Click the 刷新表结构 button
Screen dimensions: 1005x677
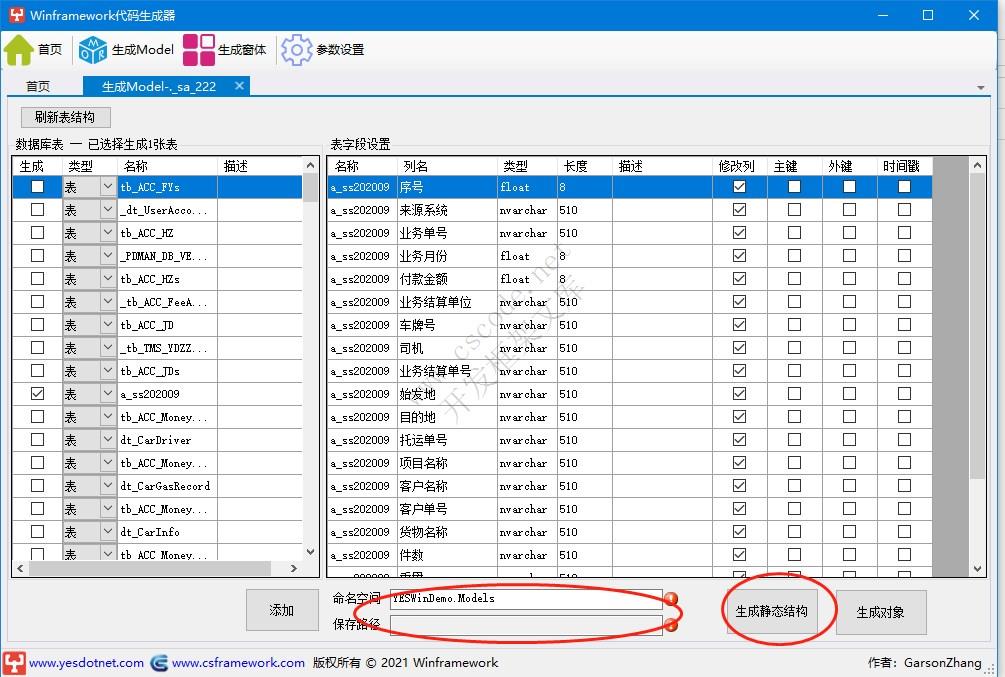click(64, 117)
